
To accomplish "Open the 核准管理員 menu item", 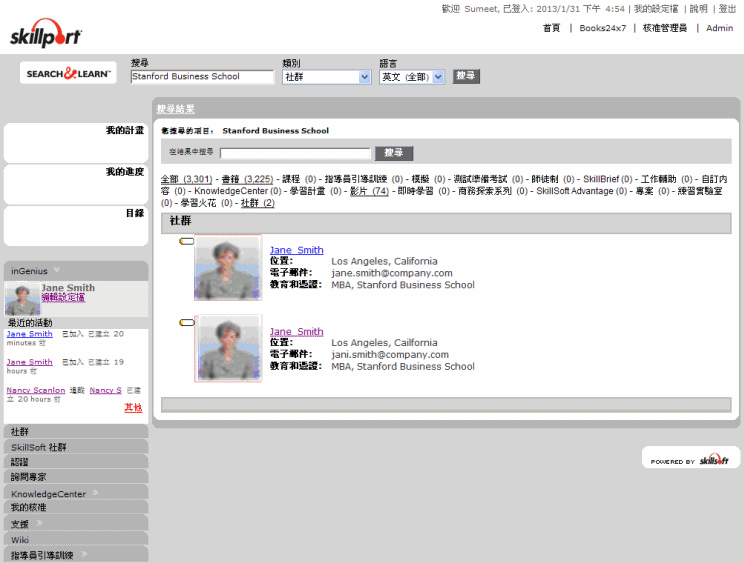I will click(665, 28).
